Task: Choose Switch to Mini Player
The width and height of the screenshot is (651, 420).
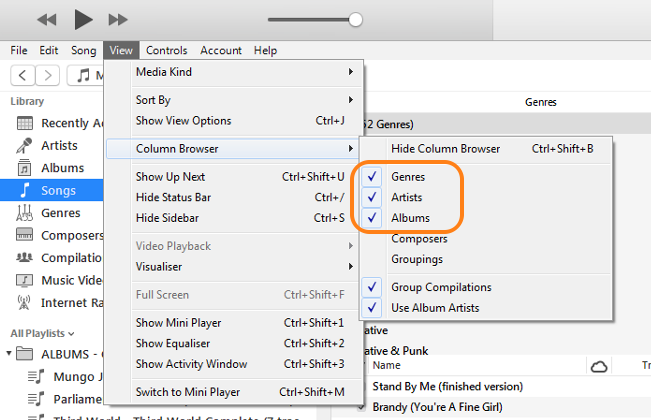Action: tap(234, 392)
